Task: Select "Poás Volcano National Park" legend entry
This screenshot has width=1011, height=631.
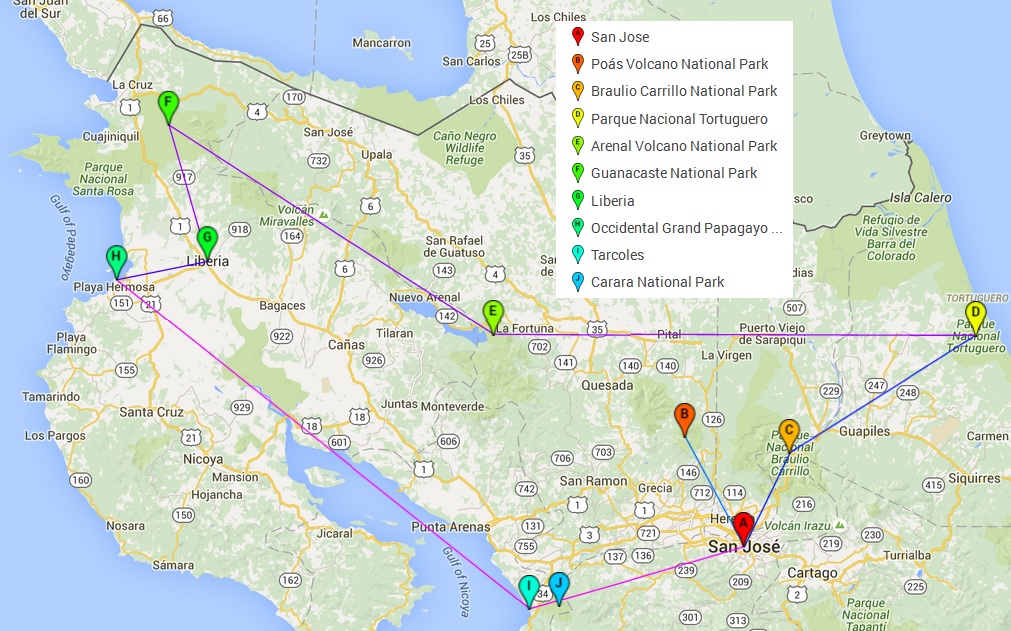Action: [x=680, y=64]
